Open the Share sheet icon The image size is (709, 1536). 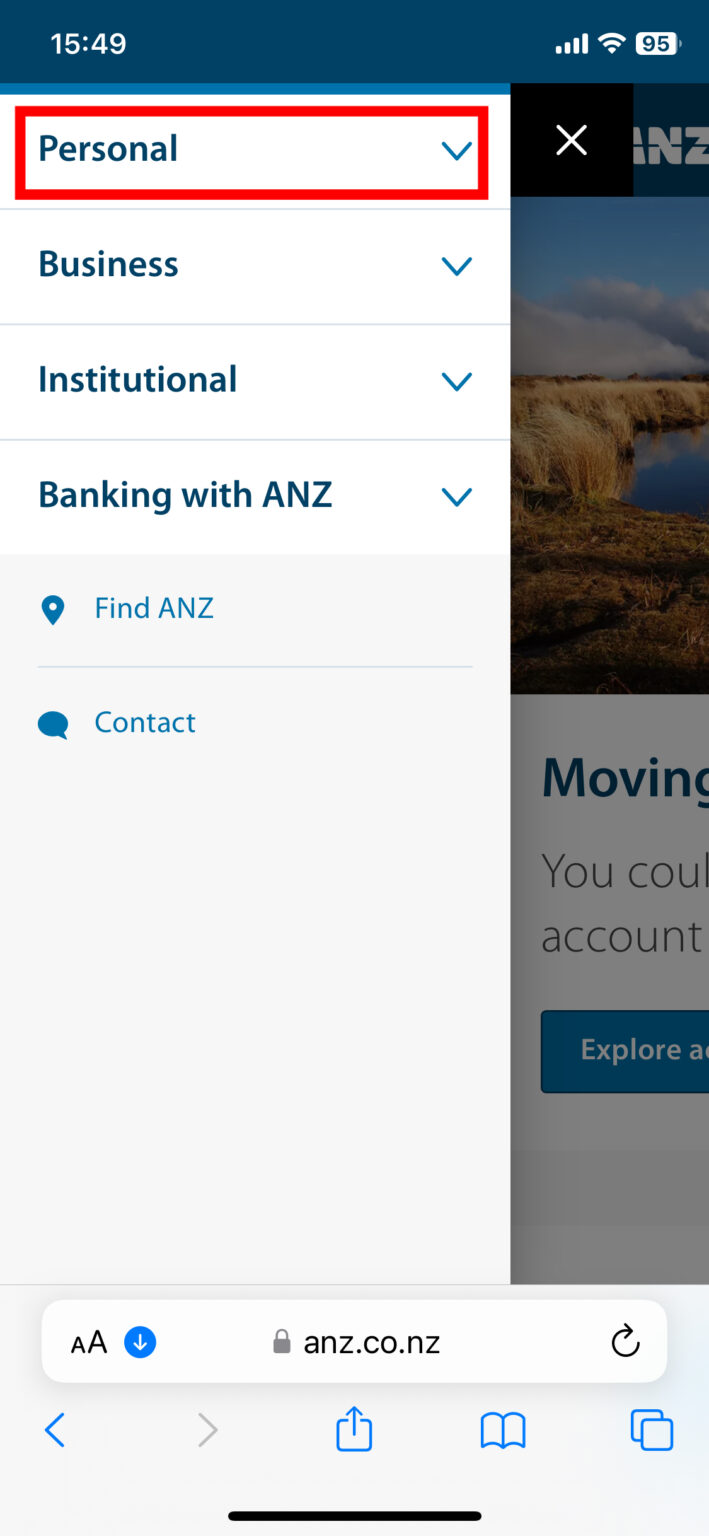(x=353, y=1429)
